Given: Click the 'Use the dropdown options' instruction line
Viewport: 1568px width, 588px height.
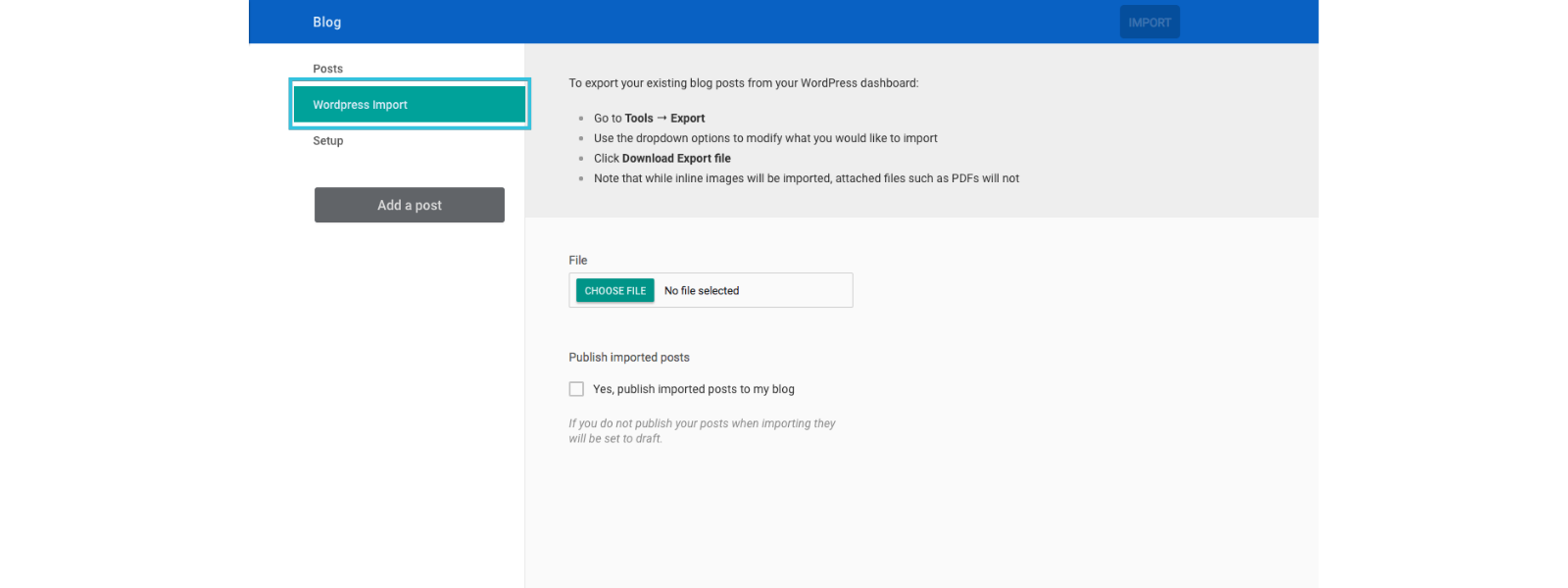Looking at the screenshot, I should pos(765,138).
